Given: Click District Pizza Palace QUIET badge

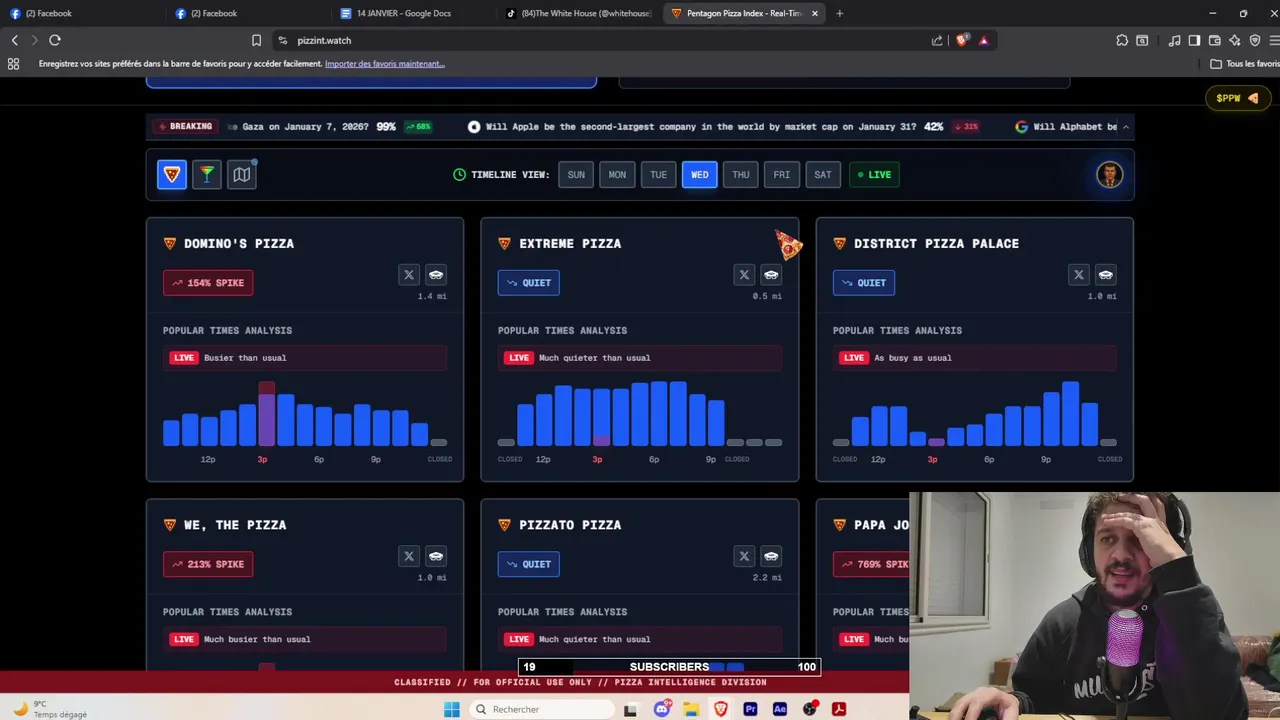Looking at the screenshot, I should coord(864,283).
